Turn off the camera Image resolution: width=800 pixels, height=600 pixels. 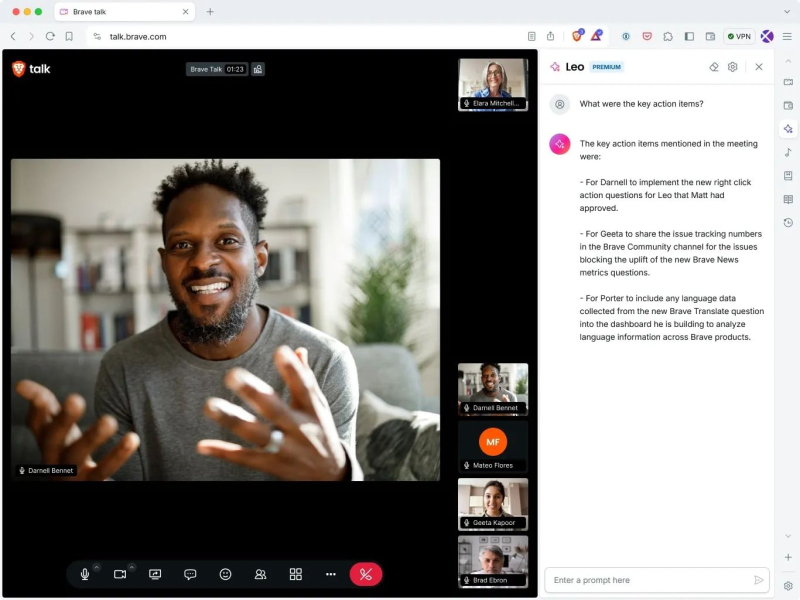pos(120,574)
